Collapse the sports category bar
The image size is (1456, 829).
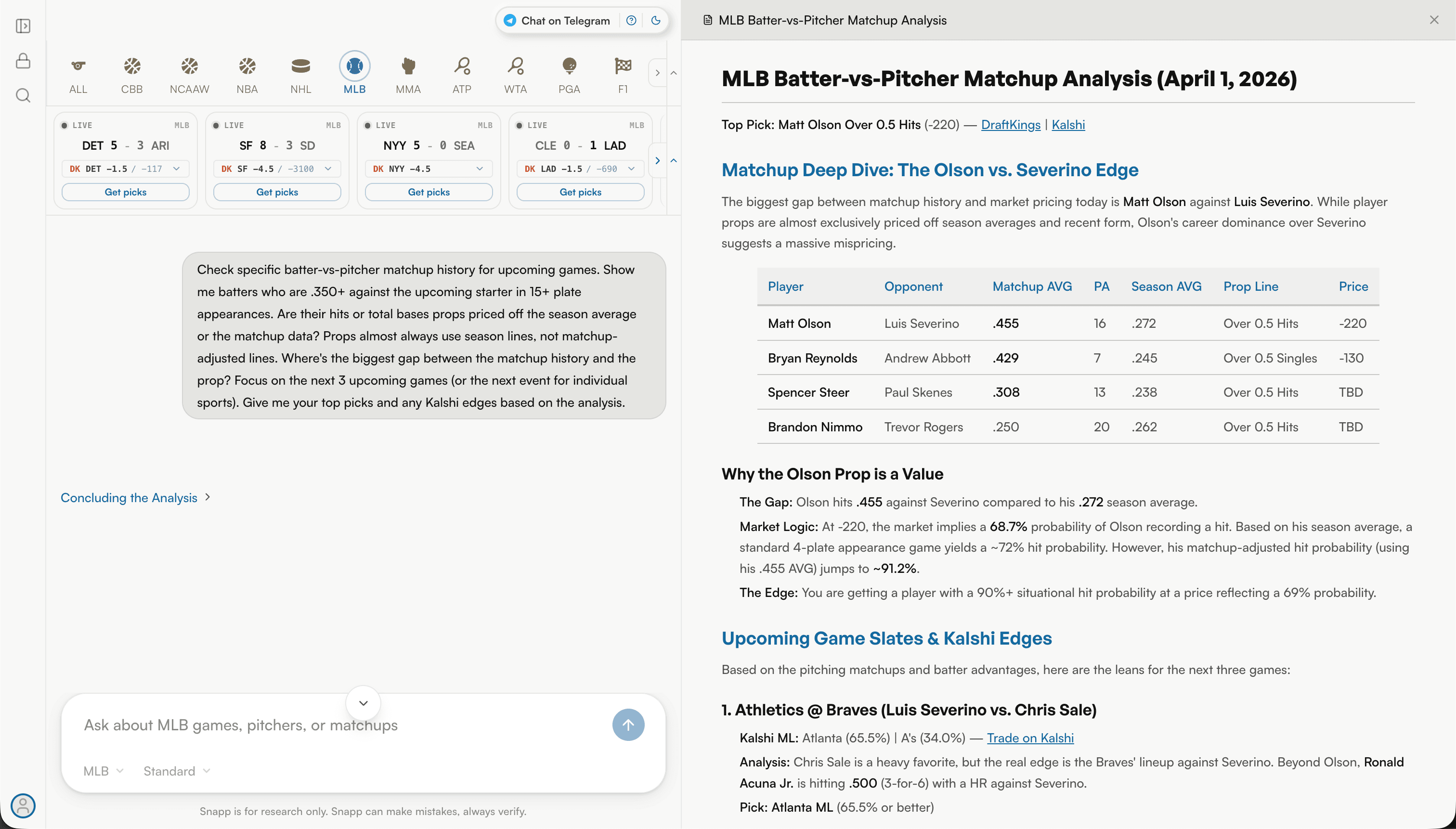674,73
